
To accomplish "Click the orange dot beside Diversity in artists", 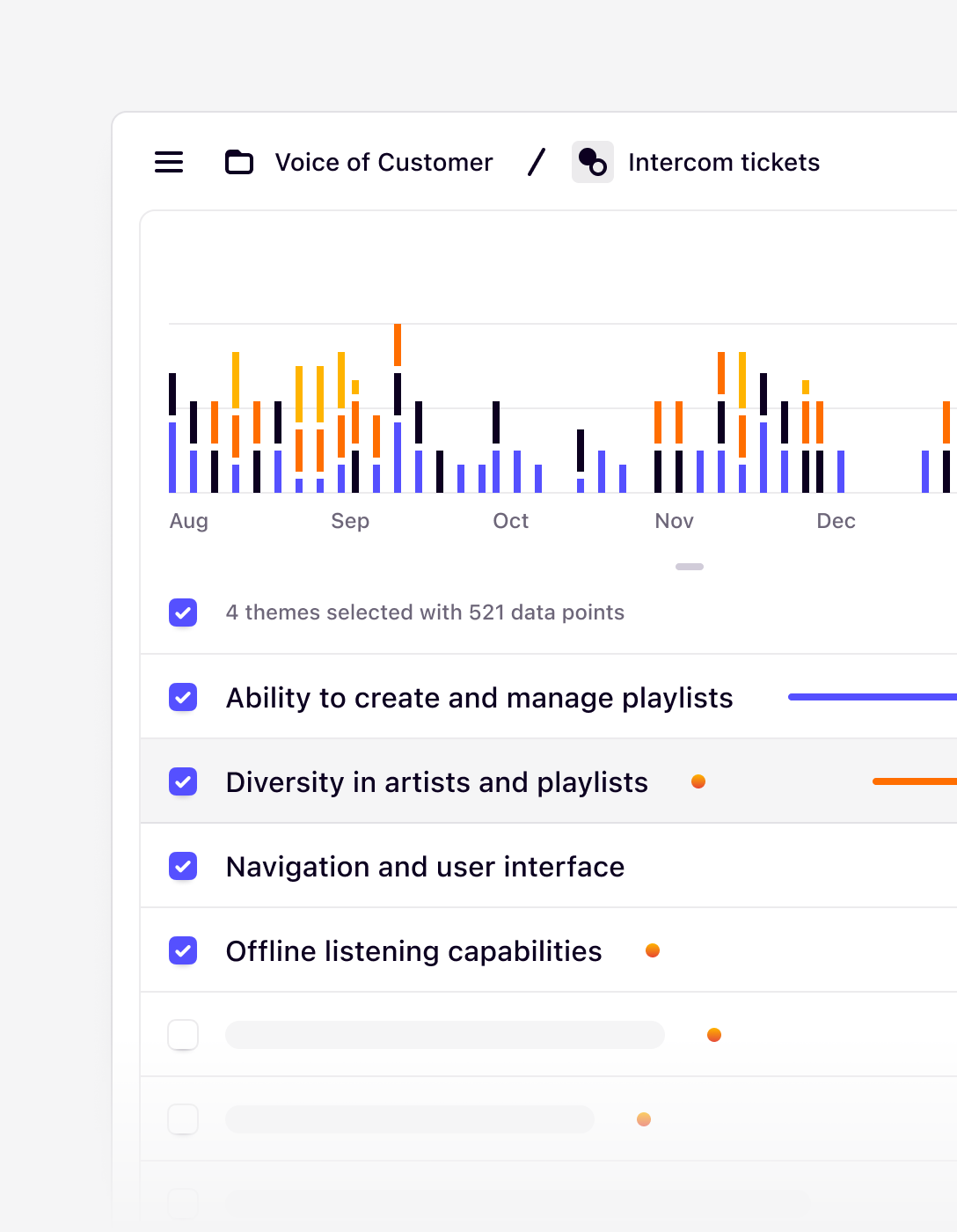I will [x=698, y=781].
